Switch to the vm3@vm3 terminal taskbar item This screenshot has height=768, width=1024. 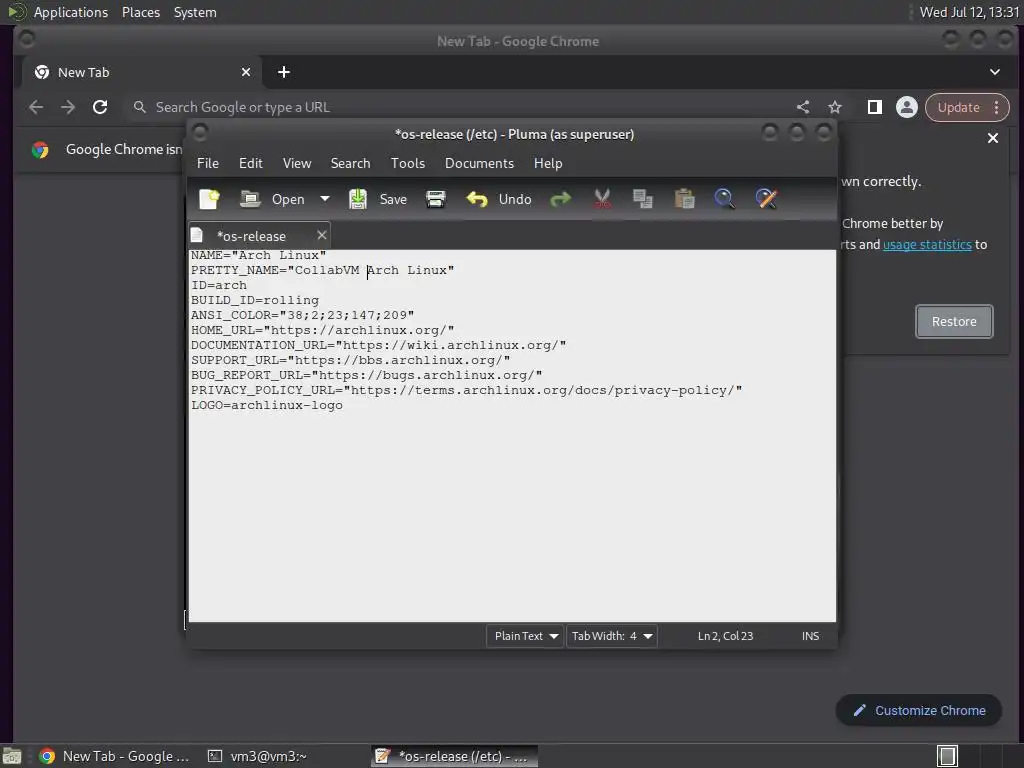pos(258,756)
